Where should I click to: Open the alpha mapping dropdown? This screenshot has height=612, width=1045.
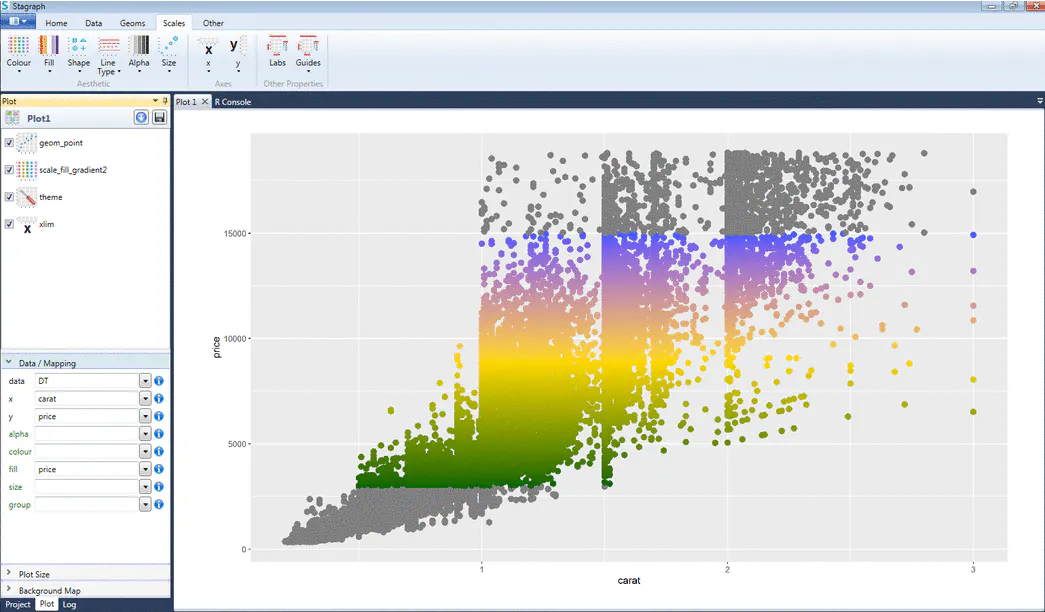(x=145, y=434)
